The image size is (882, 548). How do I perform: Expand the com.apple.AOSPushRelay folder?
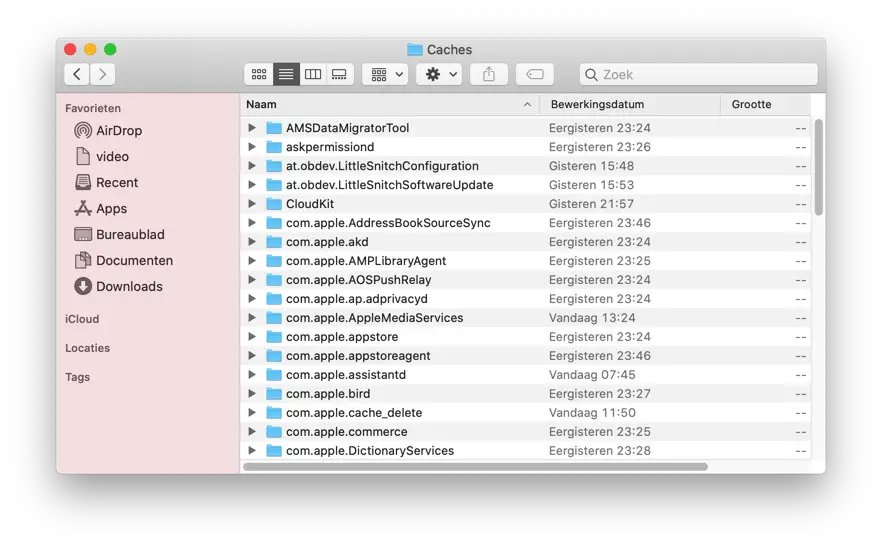pos(252,280)
